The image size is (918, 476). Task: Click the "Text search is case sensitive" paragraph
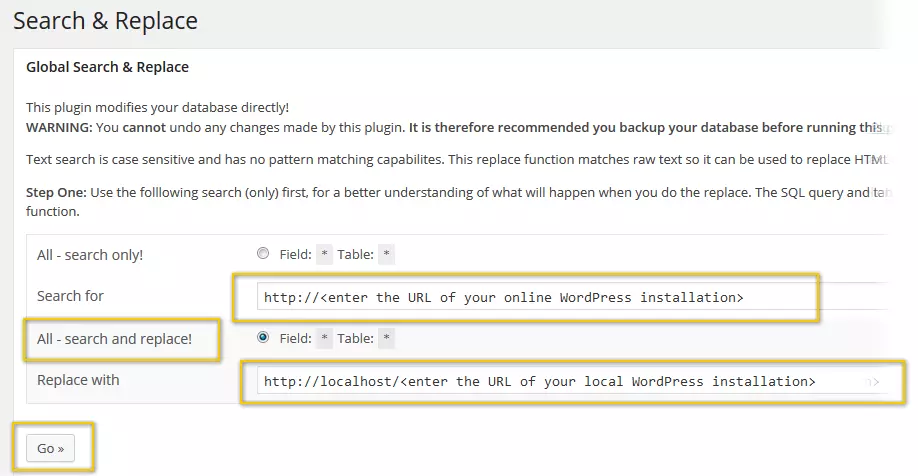(300, 160)
